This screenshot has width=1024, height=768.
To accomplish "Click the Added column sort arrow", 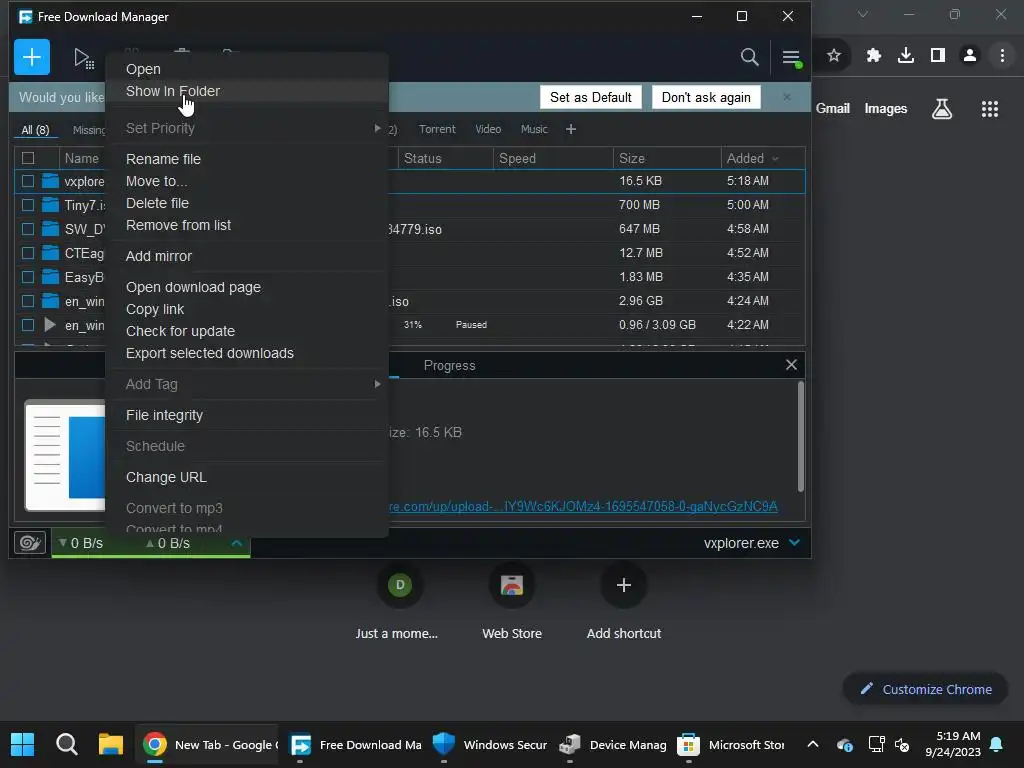I will click(x=775, y=159).
